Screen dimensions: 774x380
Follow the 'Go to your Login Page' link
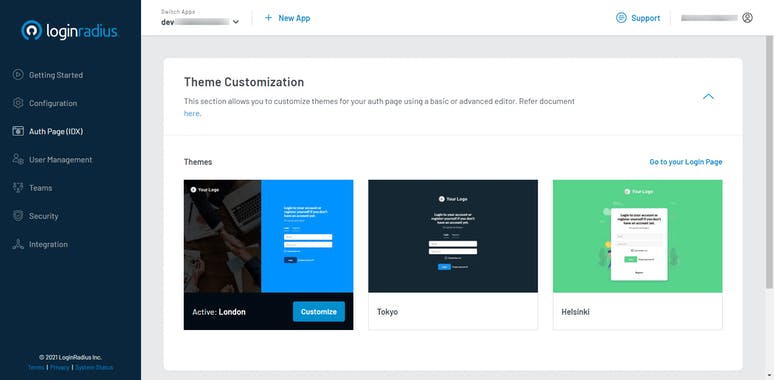[686, 162]
